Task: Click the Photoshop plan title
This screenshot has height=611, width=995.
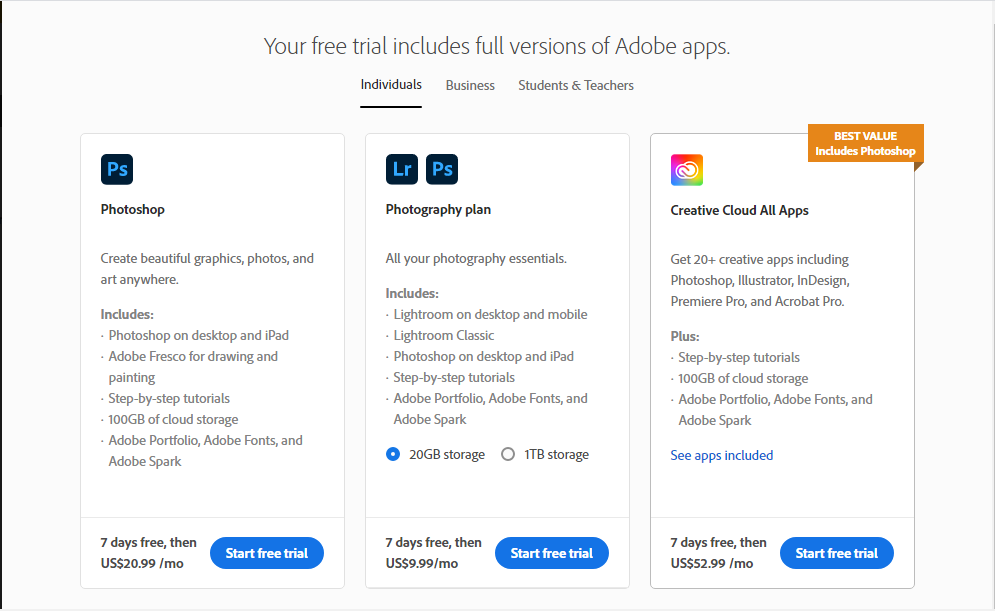Action: tap(133, 210)
